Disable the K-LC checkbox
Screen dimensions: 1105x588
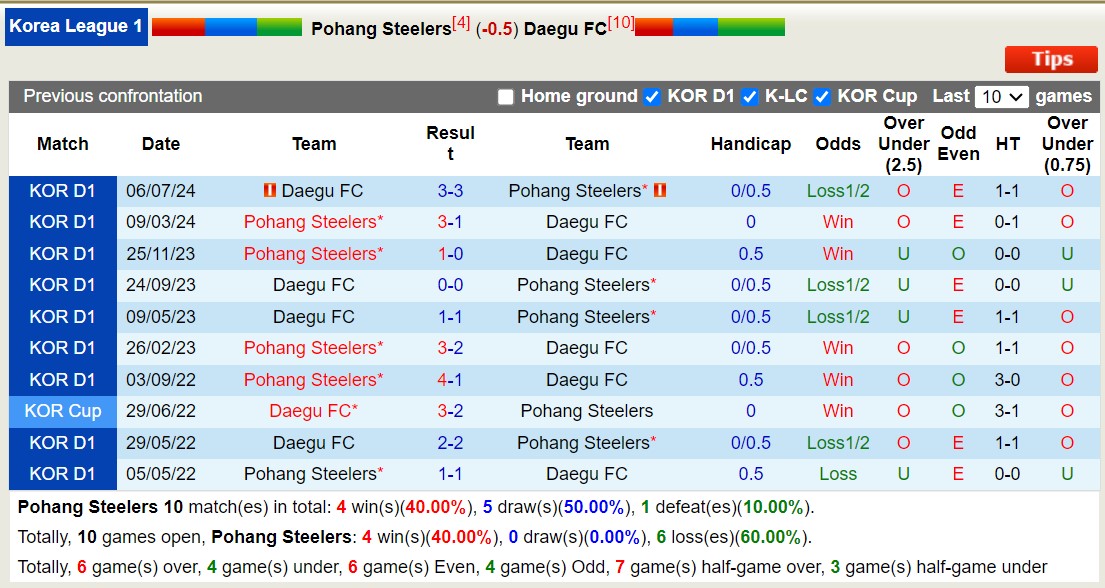[x=748, y=96]
